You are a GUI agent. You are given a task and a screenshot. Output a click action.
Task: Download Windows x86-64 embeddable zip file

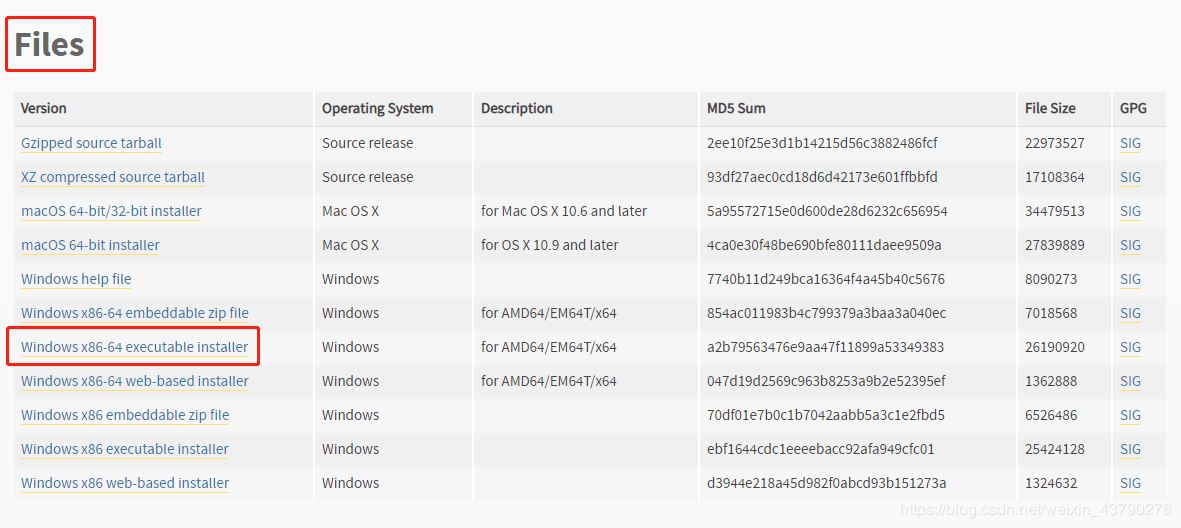(135, 313)
